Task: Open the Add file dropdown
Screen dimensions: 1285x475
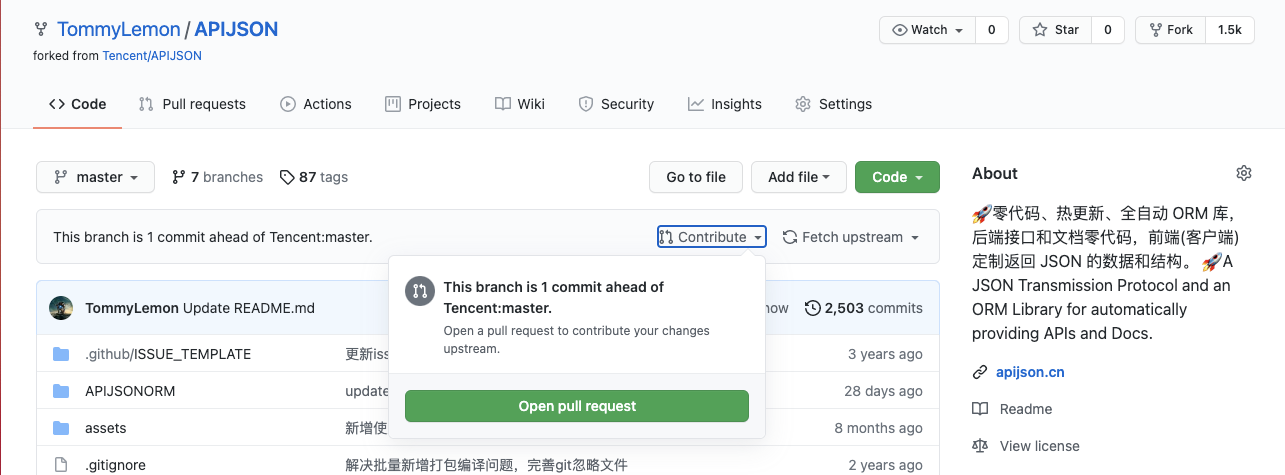Action: (799, 177)
